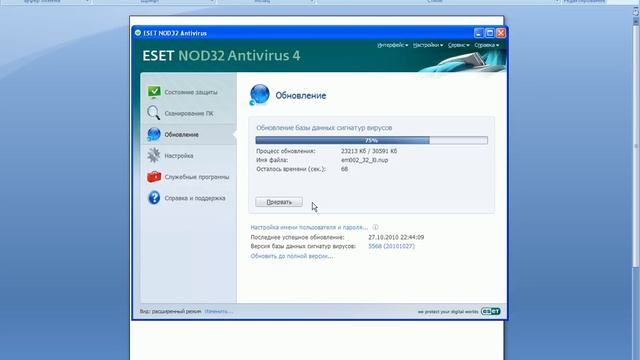Click the 23213 Кб / 30591 Кб progress text
This screenshot has width=640, height=360.
369,151
